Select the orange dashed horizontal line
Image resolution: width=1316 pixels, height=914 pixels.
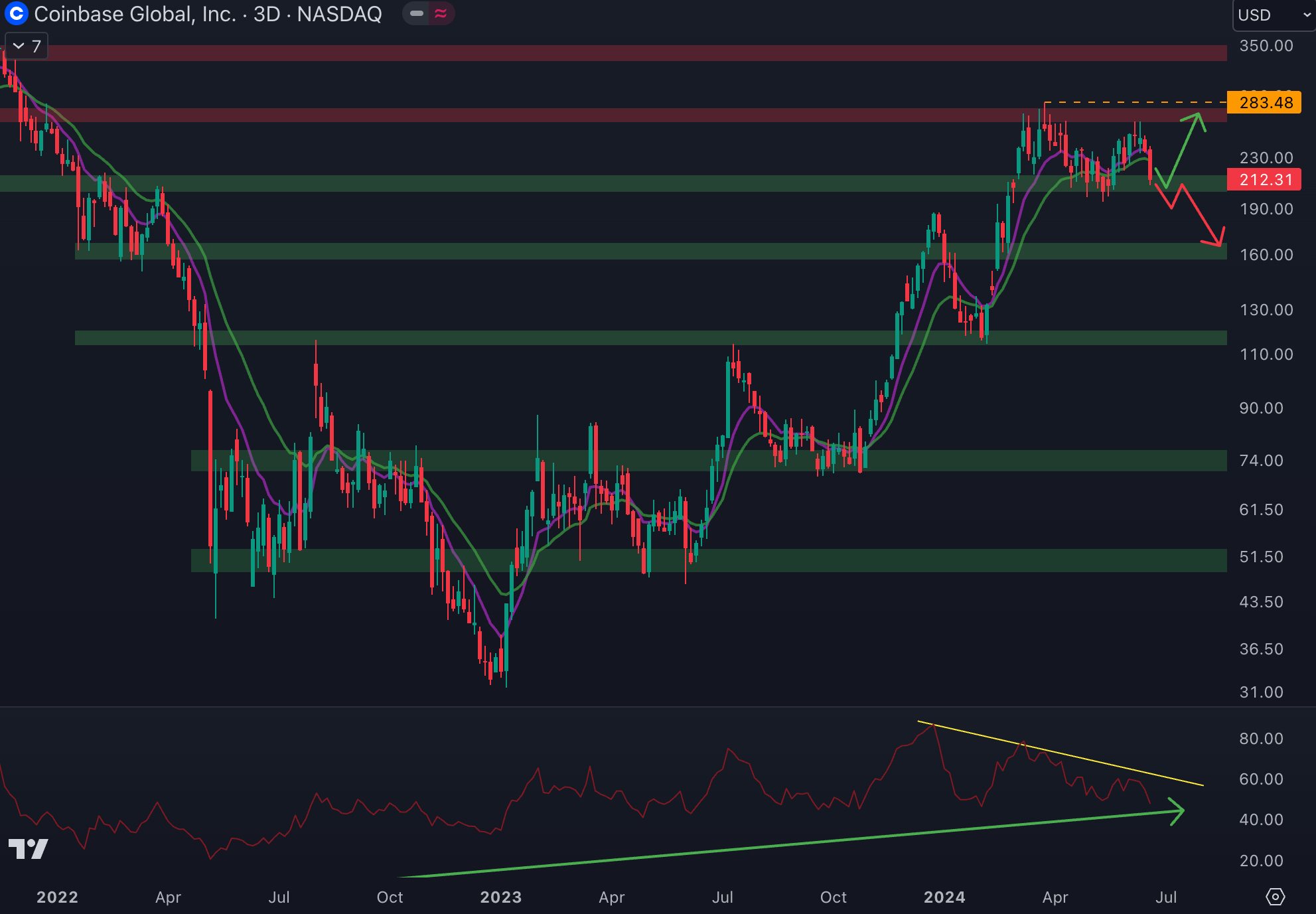point(1135,103)
